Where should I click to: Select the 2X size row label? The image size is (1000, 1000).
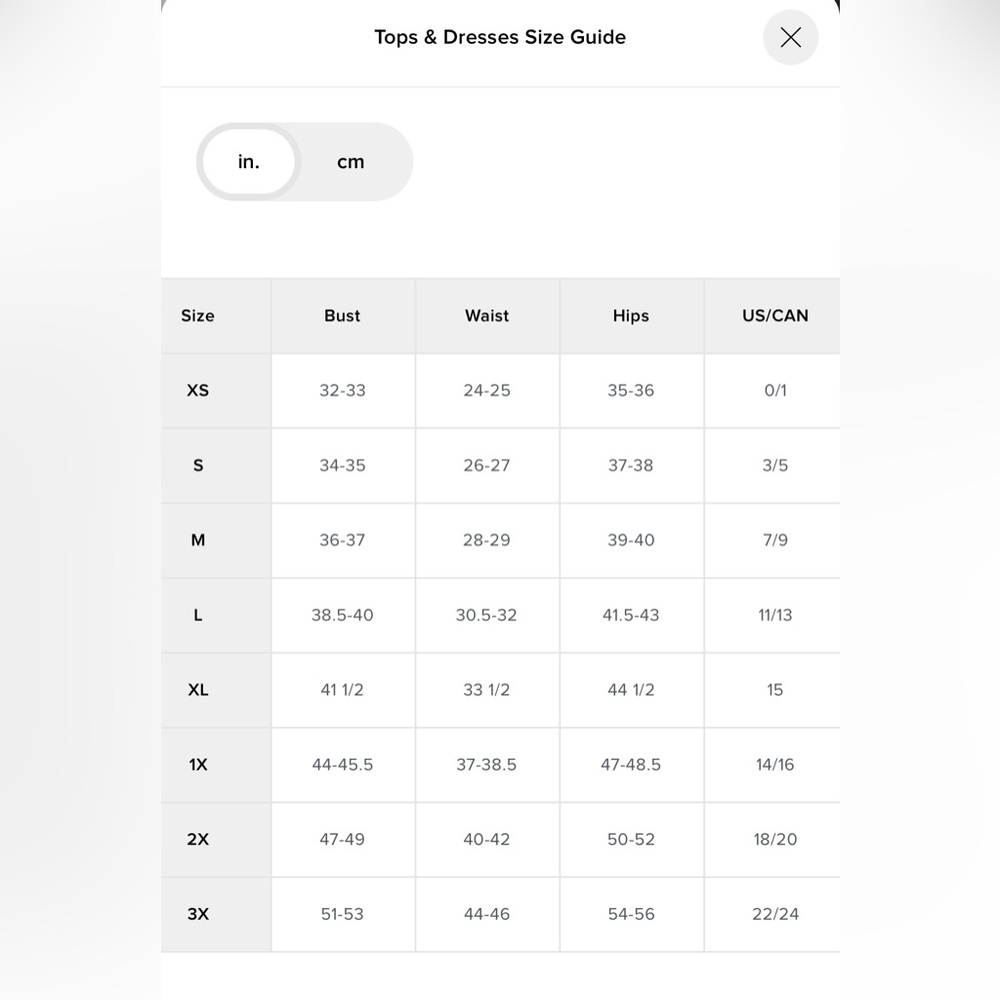[x=198, y=839]
